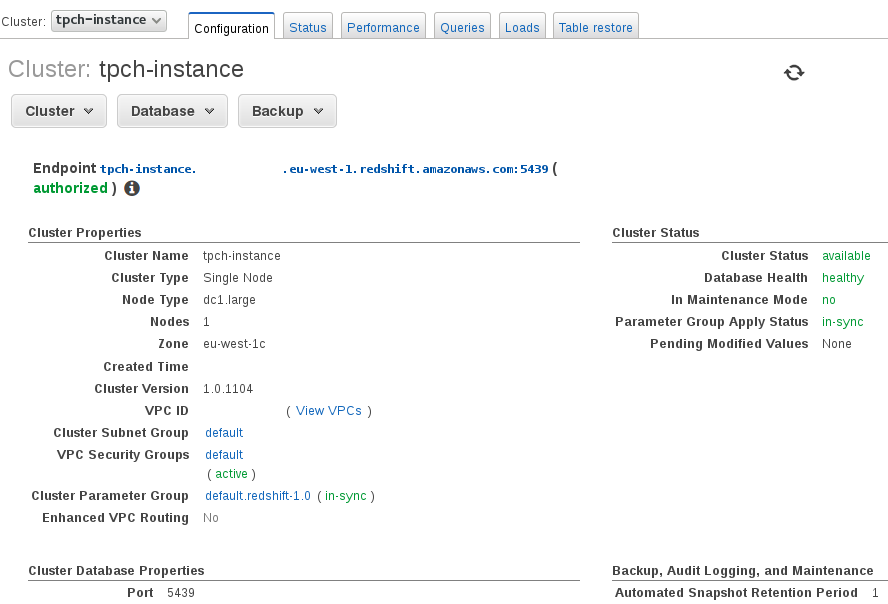The height and width of the screenshot is (604, 888).
Task: Click the healthy Database Health value
Action: click(x=842, y=278)
